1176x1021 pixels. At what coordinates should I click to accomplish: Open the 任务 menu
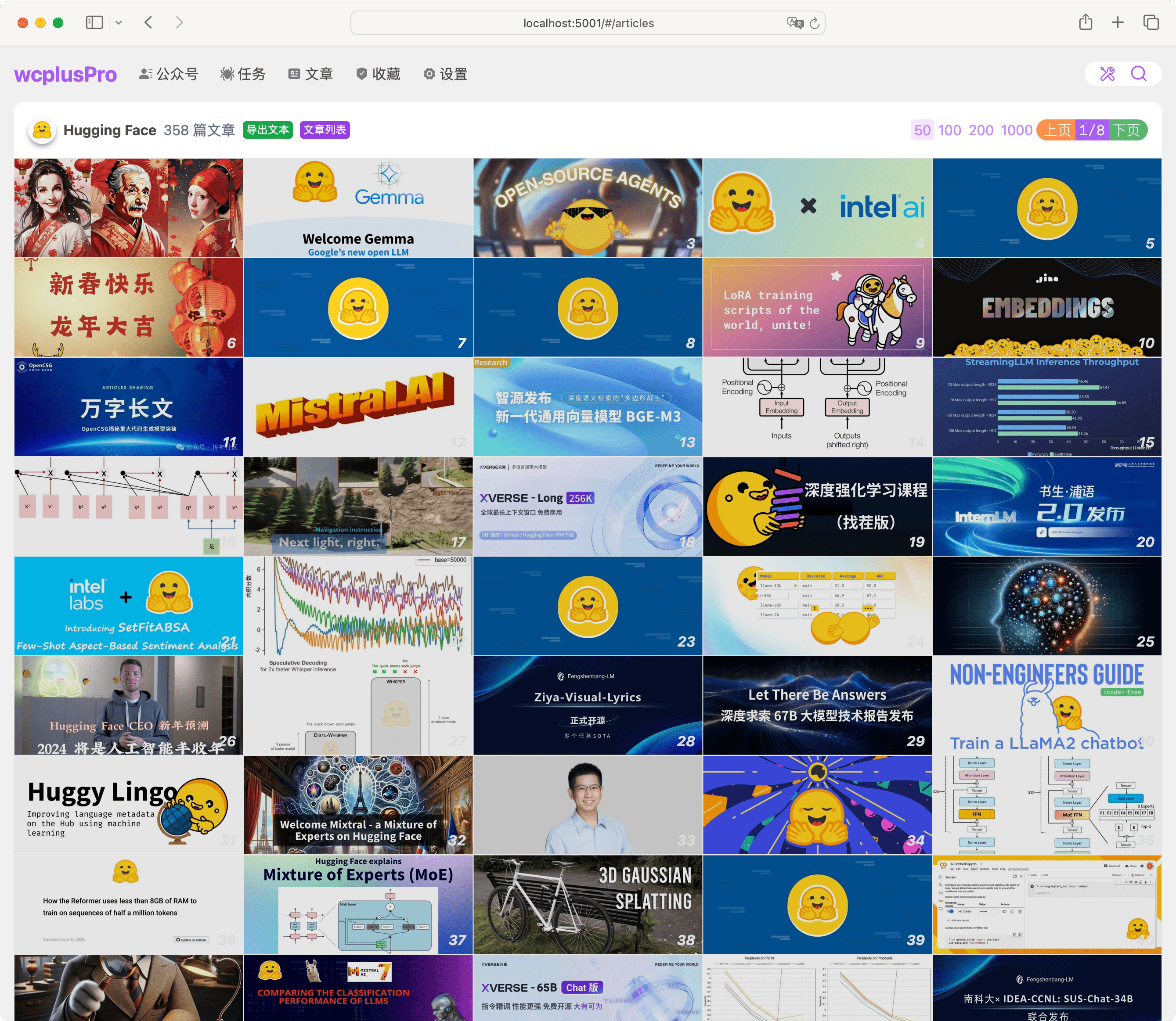coord(243,74)
